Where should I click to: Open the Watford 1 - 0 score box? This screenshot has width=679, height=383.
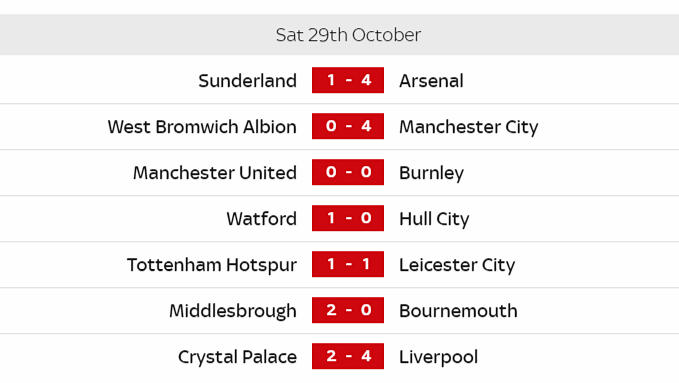pos(348,218)
